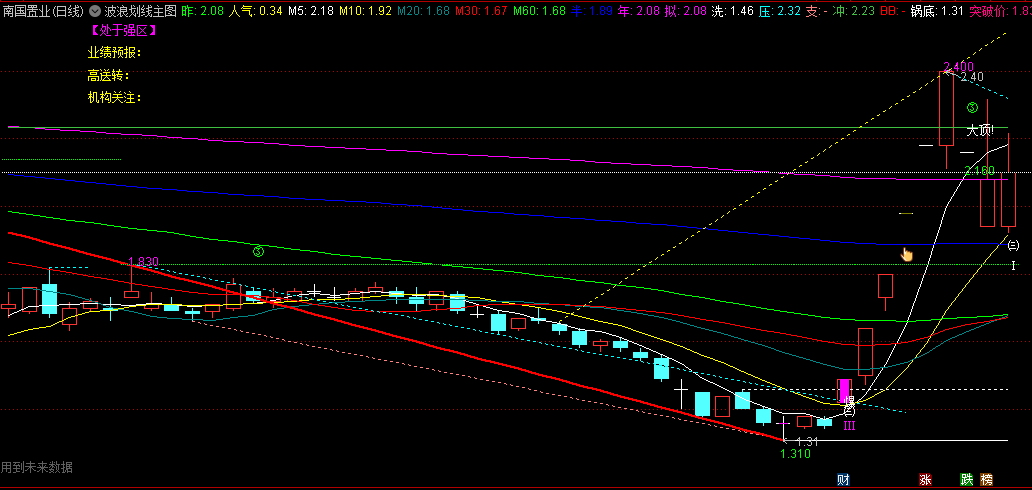Click the 年: 2.08 indicator value
Viewport: 1032px width, 490px height.
coord(638,11)
